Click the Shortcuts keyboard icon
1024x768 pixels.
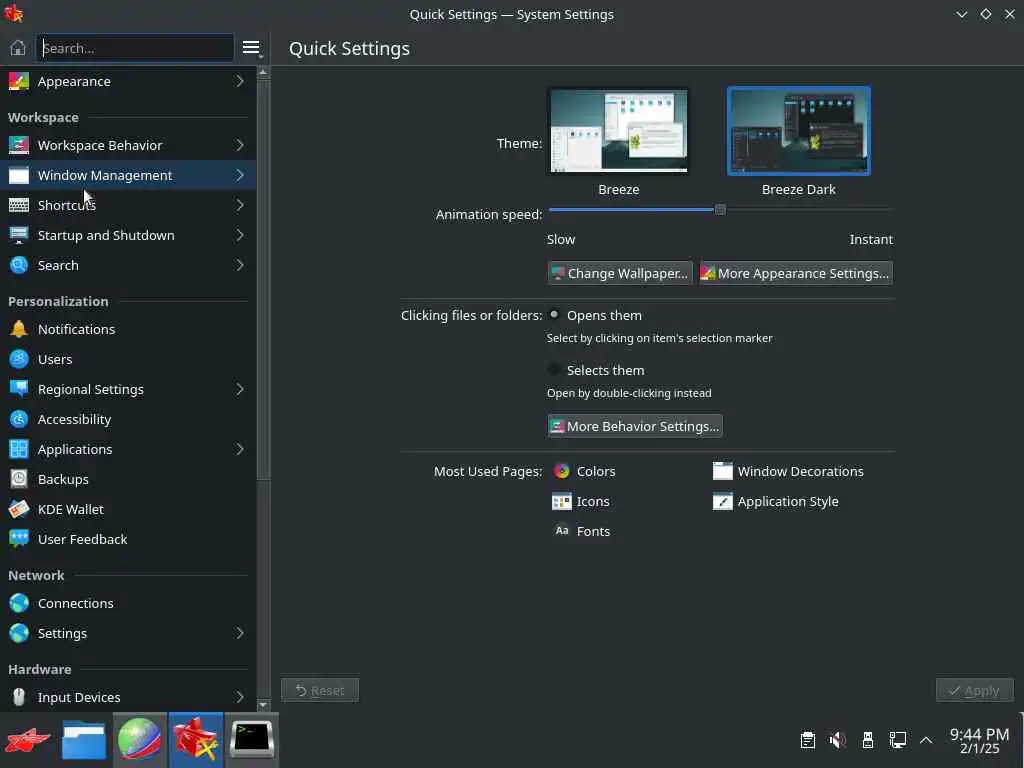coord(19,205)
